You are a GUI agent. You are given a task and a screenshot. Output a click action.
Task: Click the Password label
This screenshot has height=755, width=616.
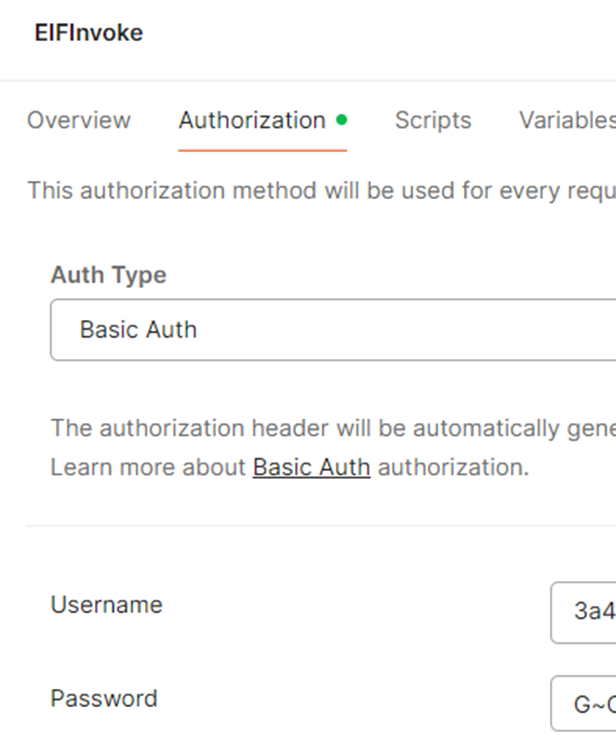pos(104,698)
